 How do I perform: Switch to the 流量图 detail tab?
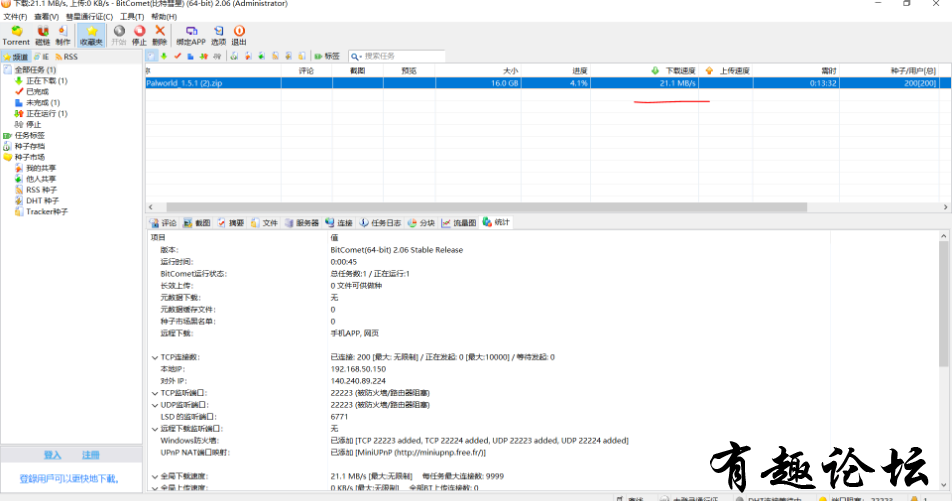(459, 223)
